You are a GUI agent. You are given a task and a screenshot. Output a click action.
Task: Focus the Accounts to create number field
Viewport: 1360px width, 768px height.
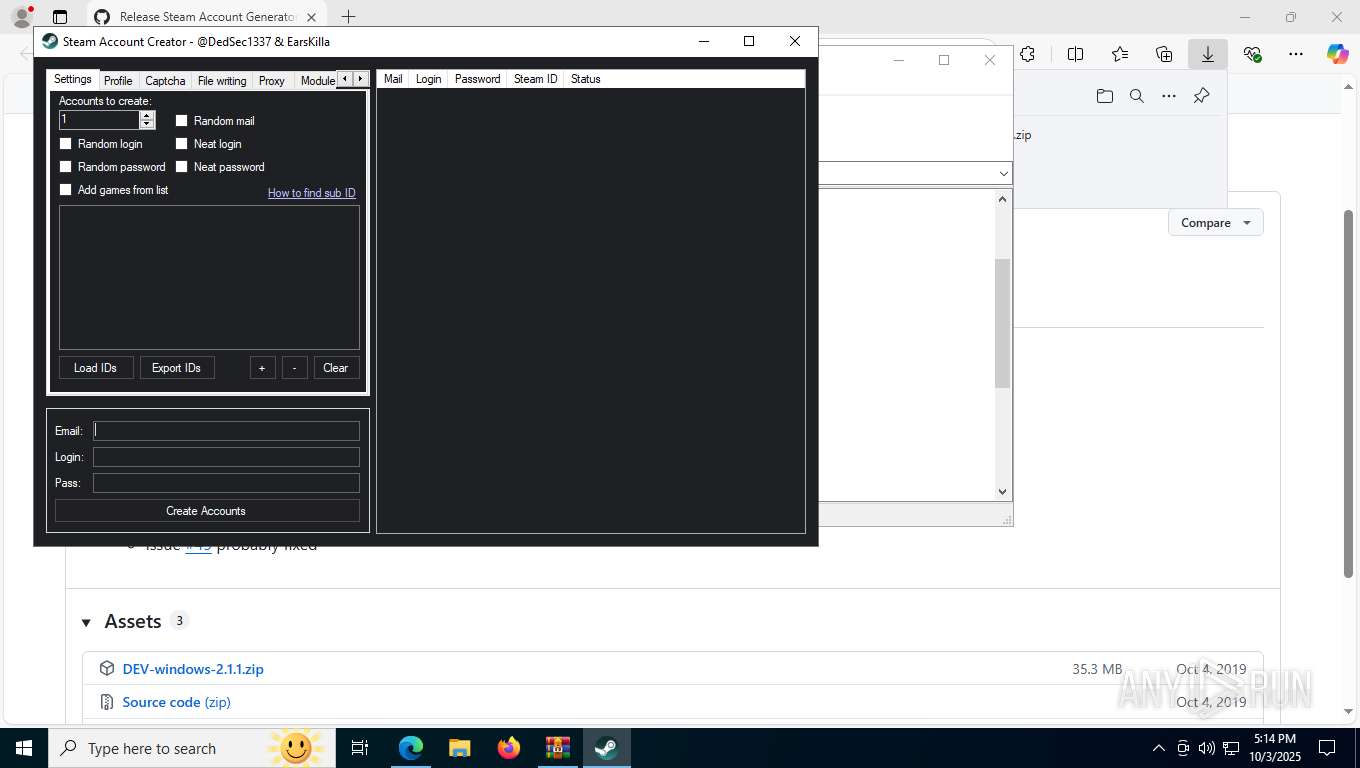tap(99, 120)
